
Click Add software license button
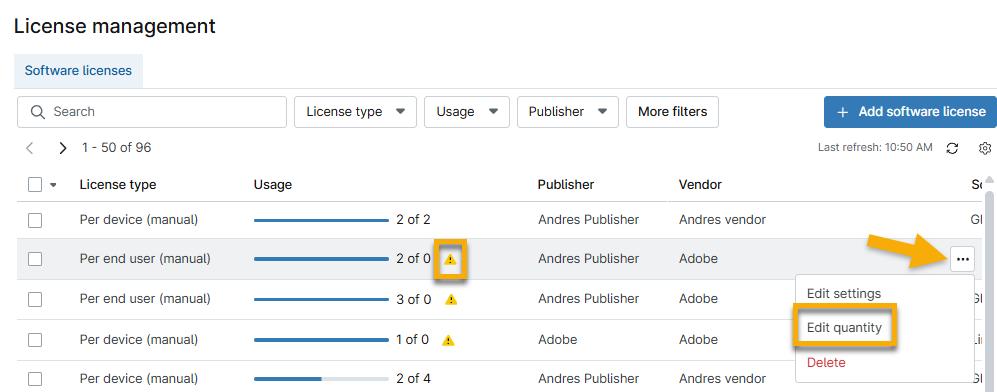tap(911, 112)
